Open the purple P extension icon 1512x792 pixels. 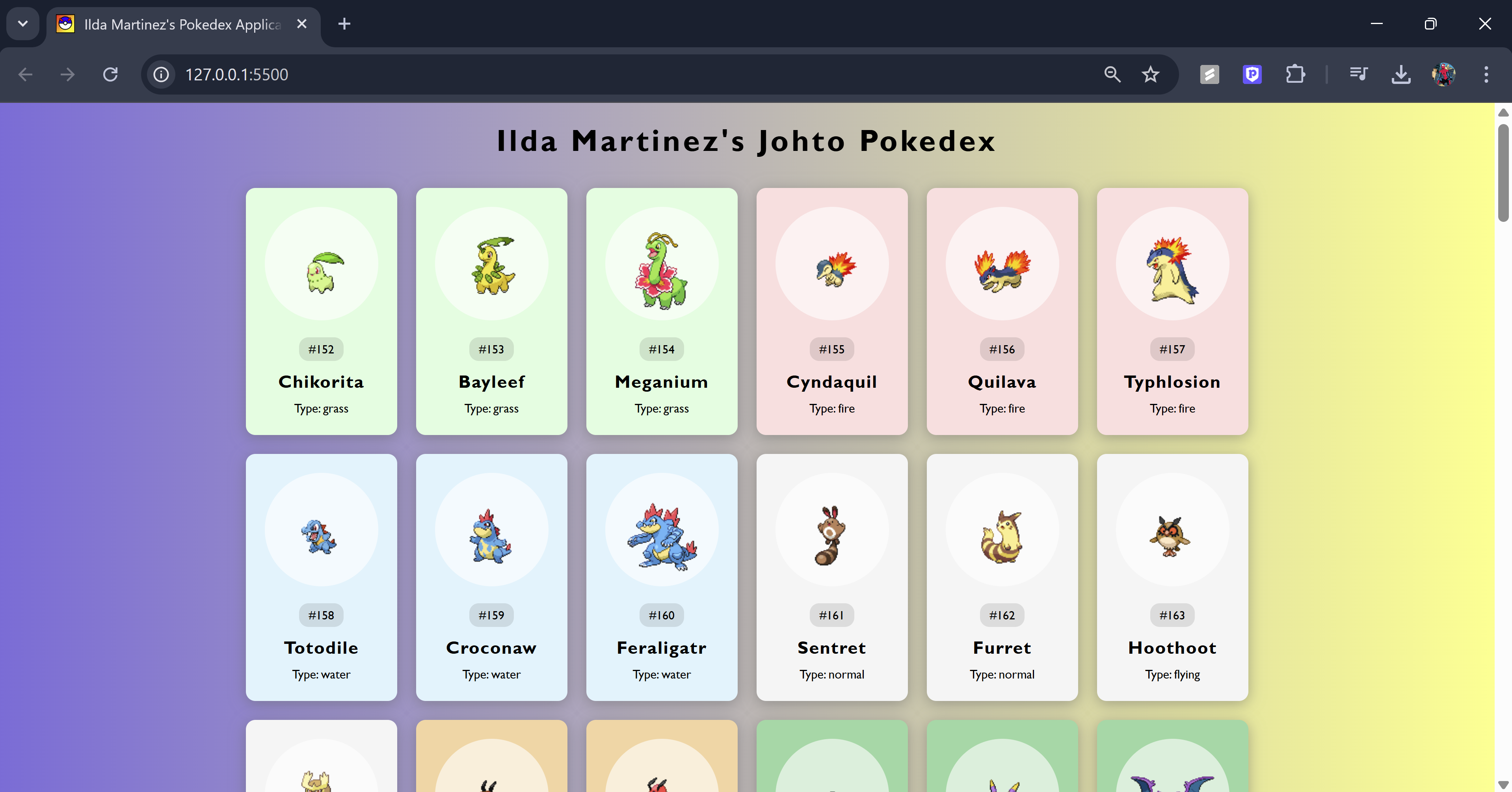[x=1252, y=74]
